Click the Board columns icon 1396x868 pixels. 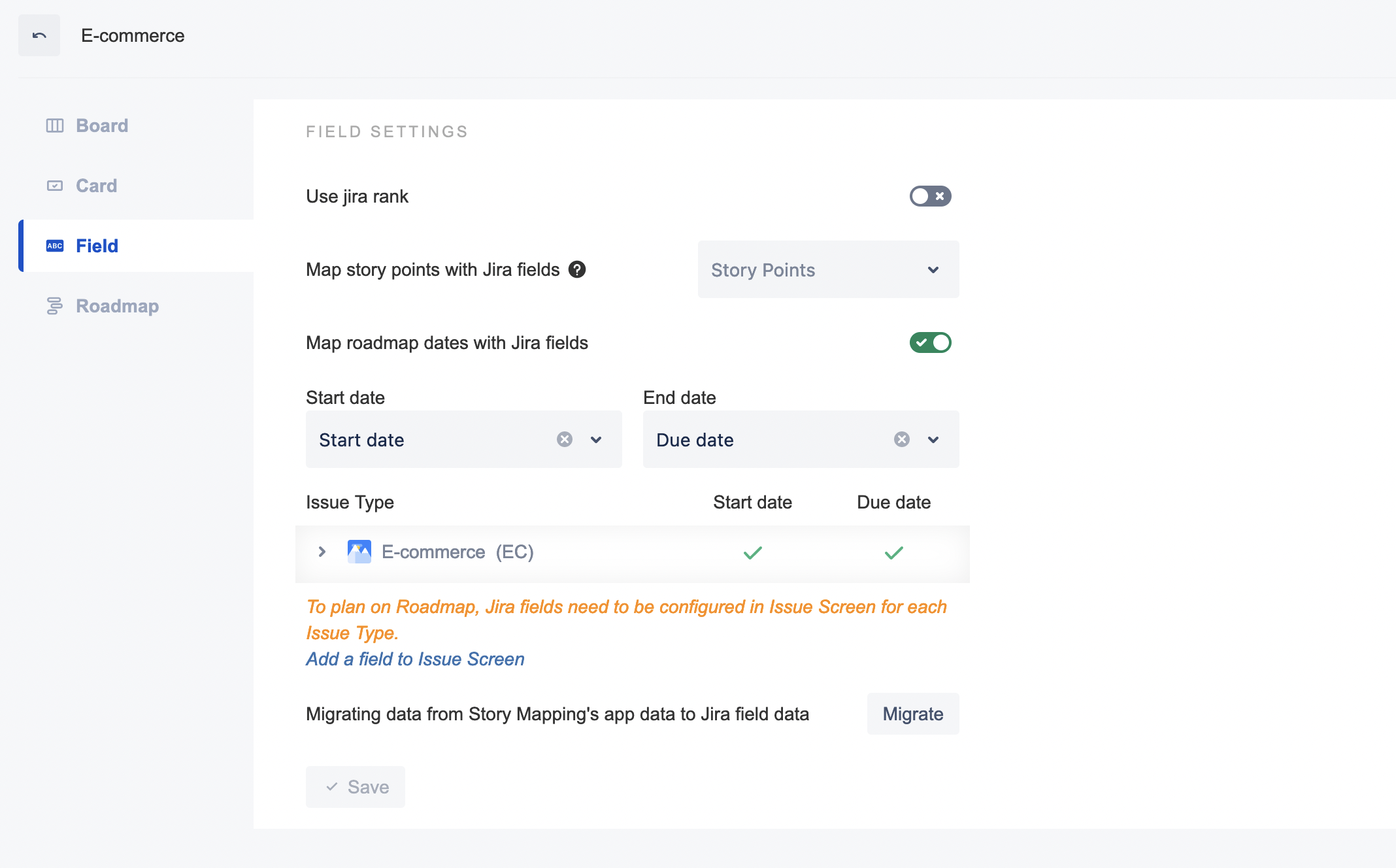click(55, 125)
